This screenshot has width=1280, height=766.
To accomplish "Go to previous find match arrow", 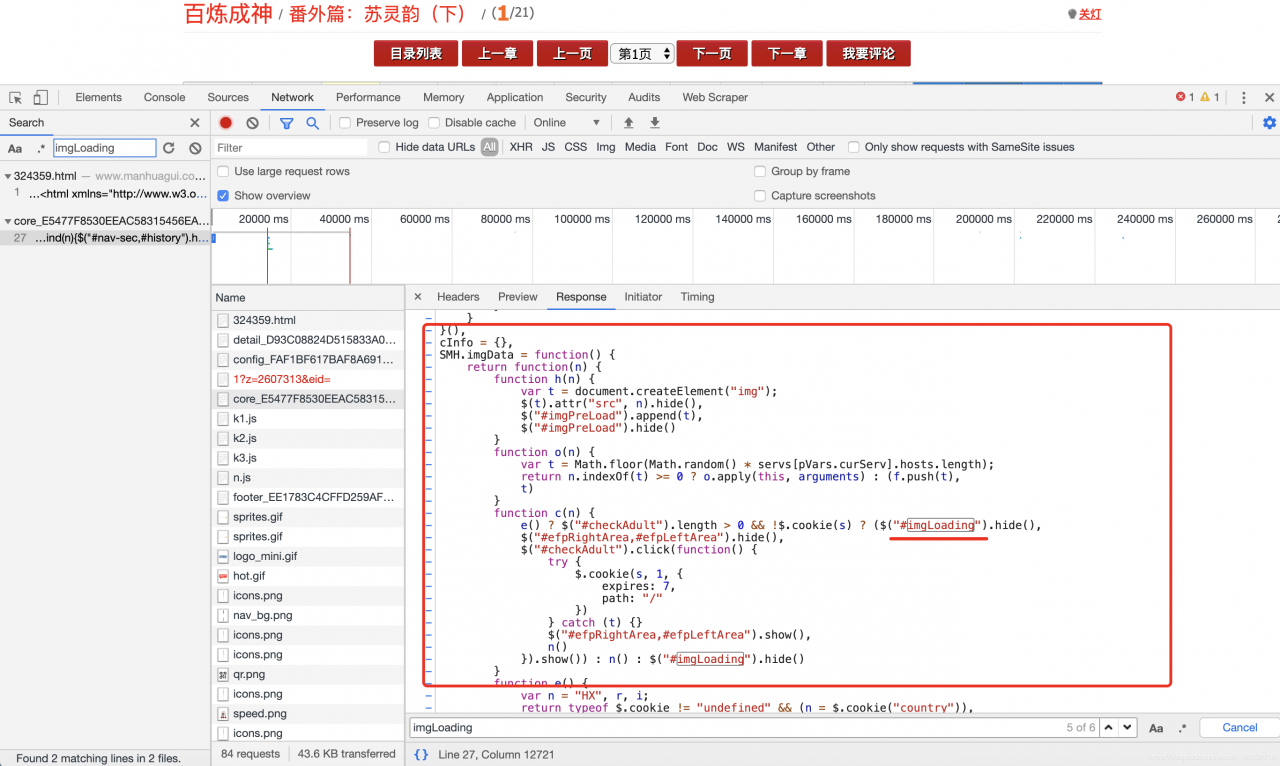I will 1107,727.
